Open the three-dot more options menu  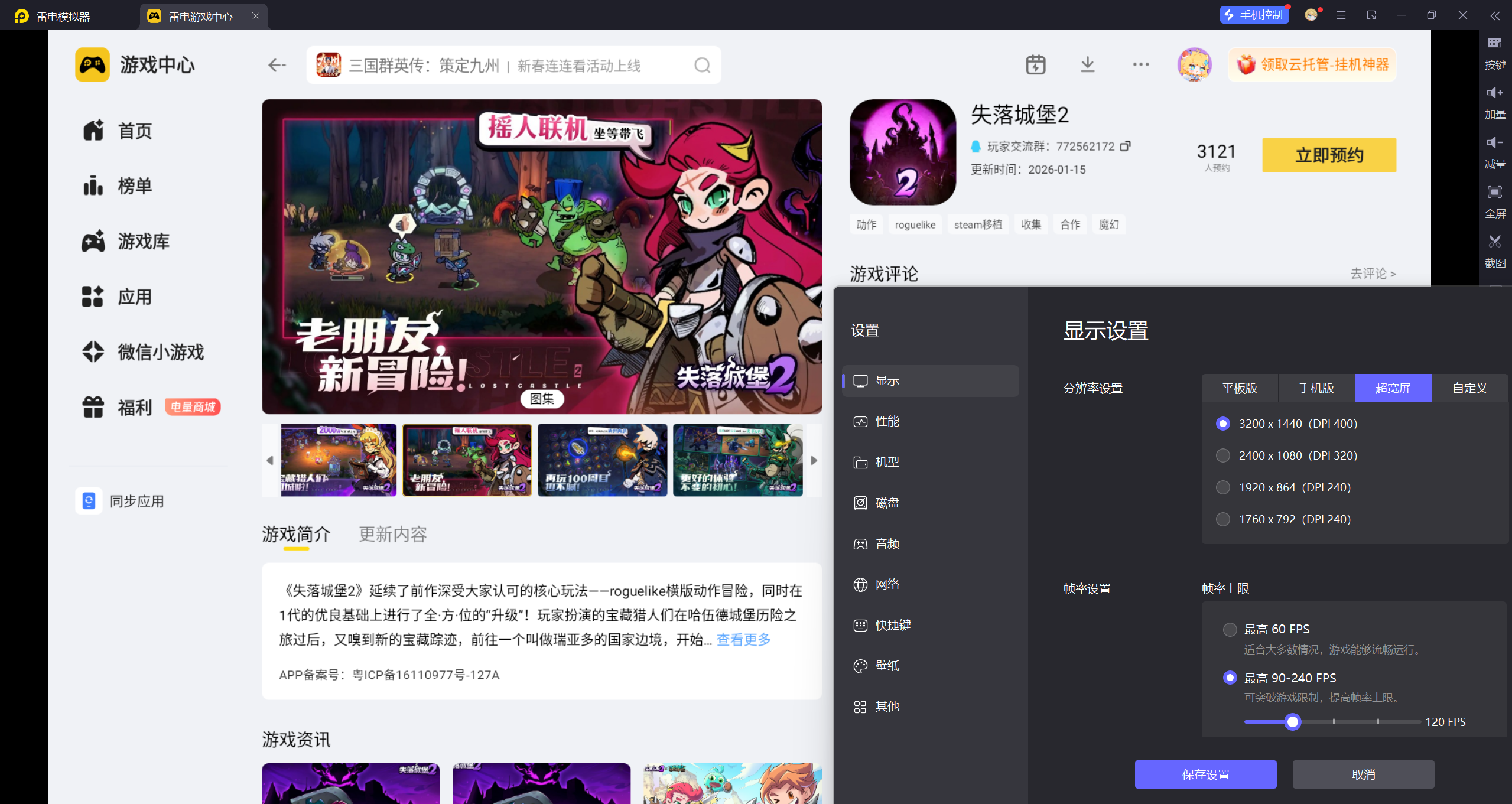1140,64
